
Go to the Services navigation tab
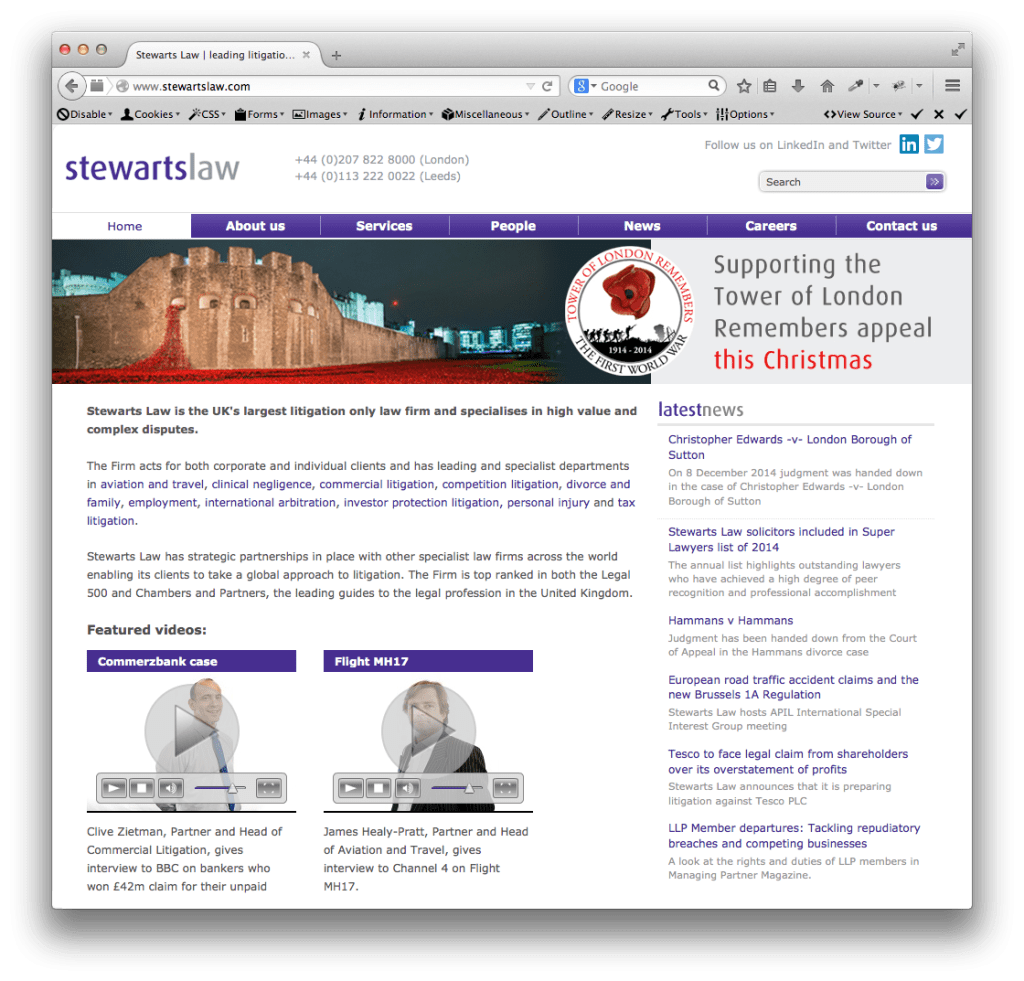pos(384,226)
